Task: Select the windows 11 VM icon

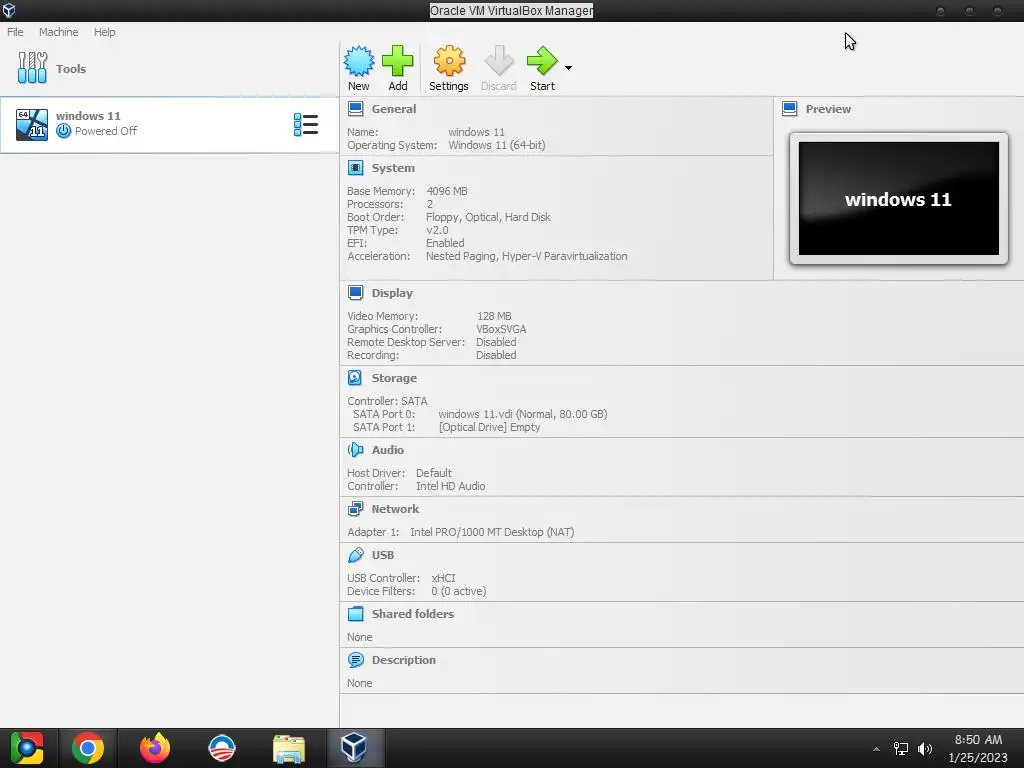Action: [x=31, y=125]
